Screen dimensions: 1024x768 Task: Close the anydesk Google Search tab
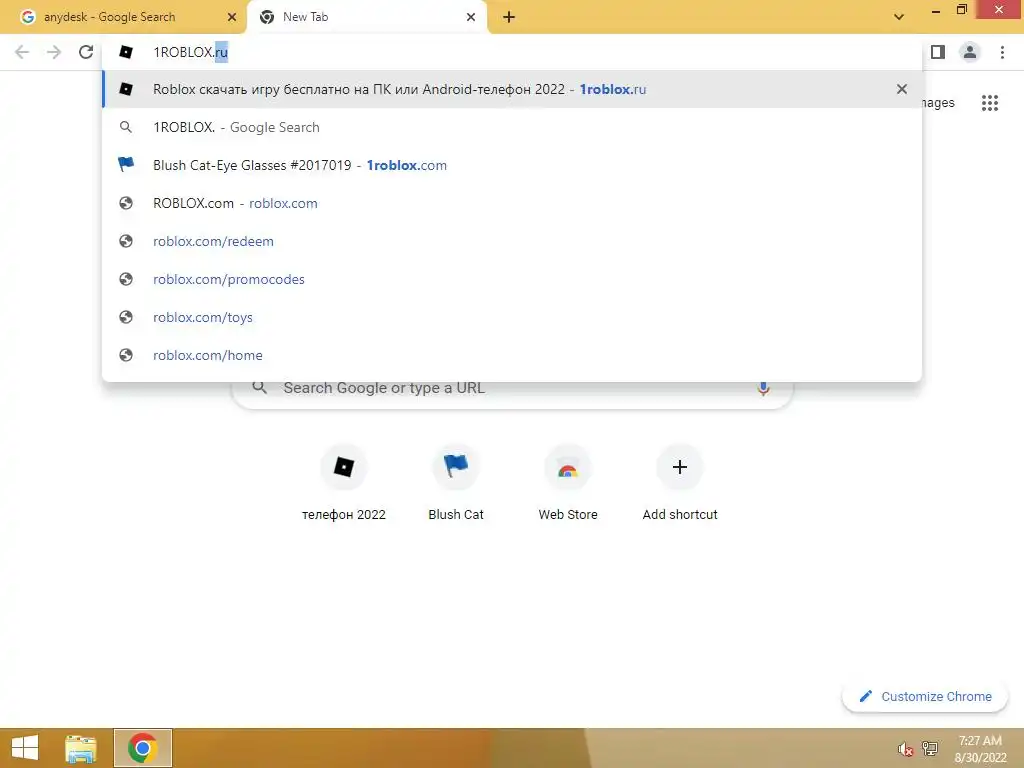point(232,17)
